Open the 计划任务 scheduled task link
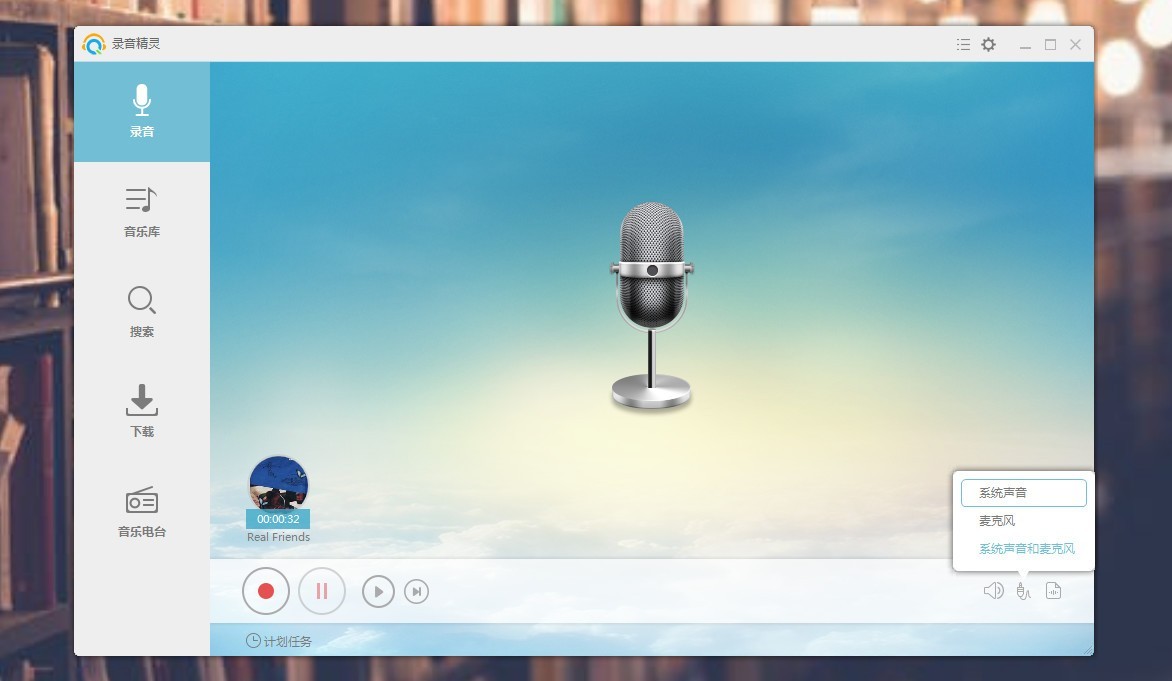Viewport: 1172px width, 681px height. [279, 641]
